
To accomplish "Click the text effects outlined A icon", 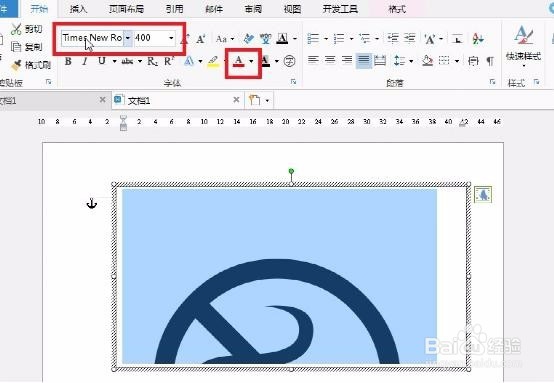I will (x=189, y=61).
